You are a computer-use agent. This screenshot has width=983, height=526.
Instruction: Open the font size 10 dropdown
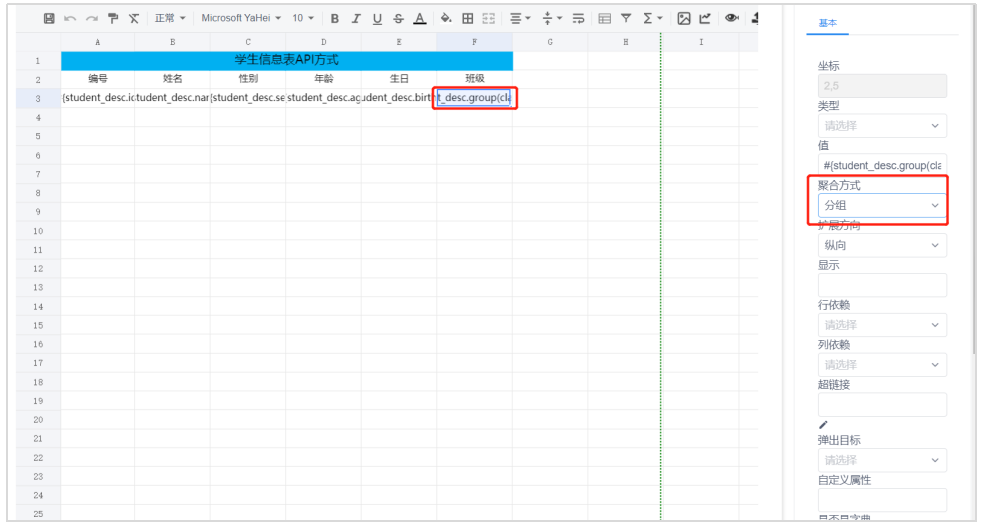(x=303, y=18)
